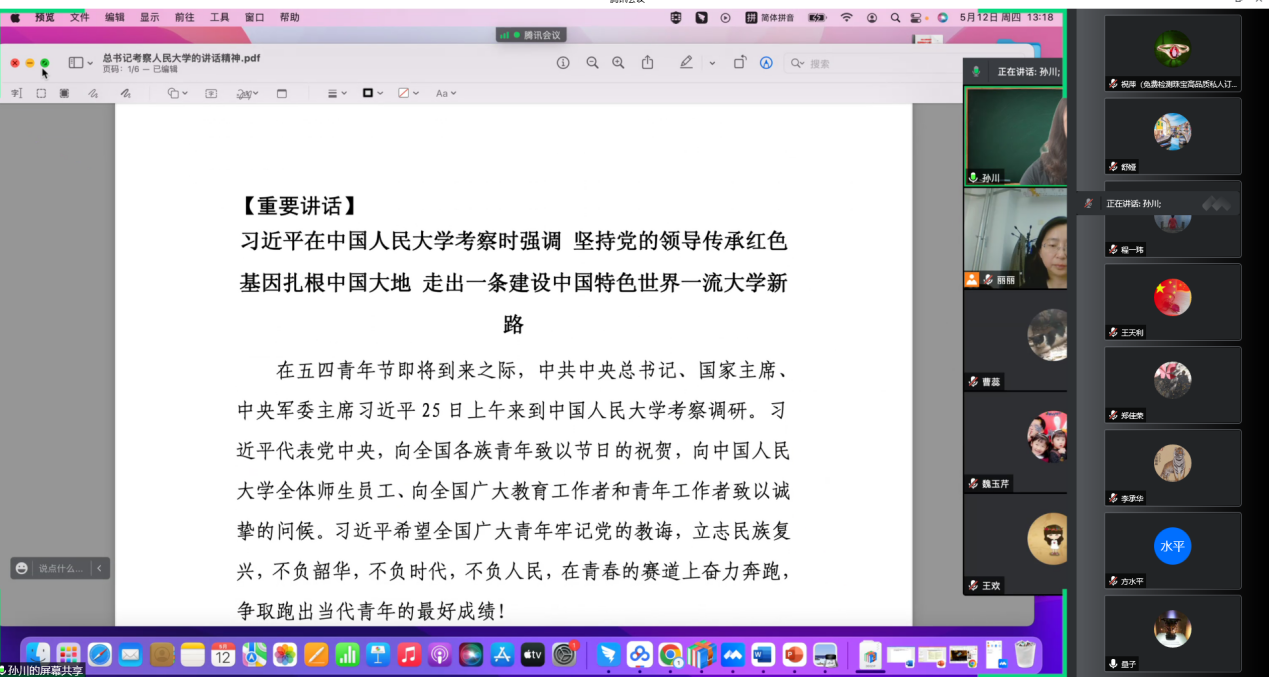Viewport: 1269px width, 677px height.
Task: Select the text selection tool
Action: pyautogui.click(x=16, y=93)
